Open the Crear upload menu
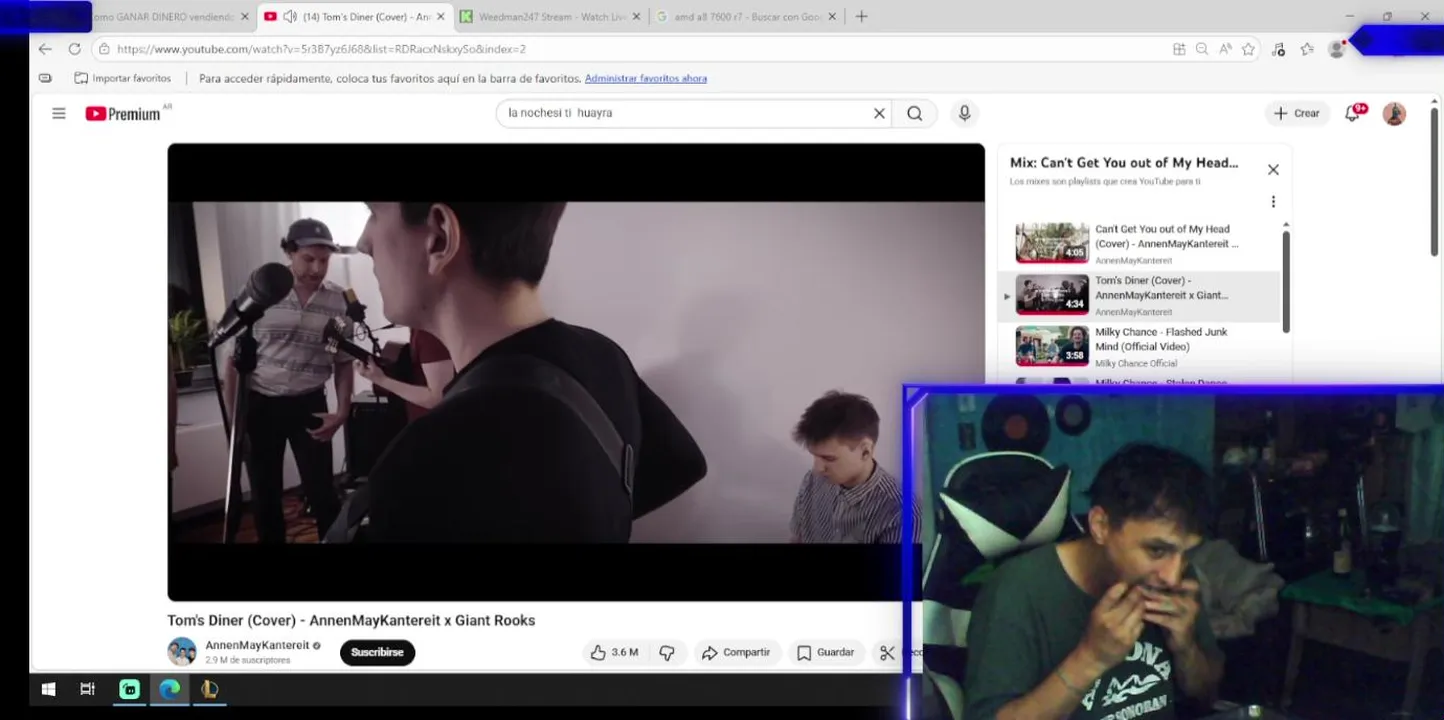Viewport: 1444px width, 720px height. (x=1297, y=114)
